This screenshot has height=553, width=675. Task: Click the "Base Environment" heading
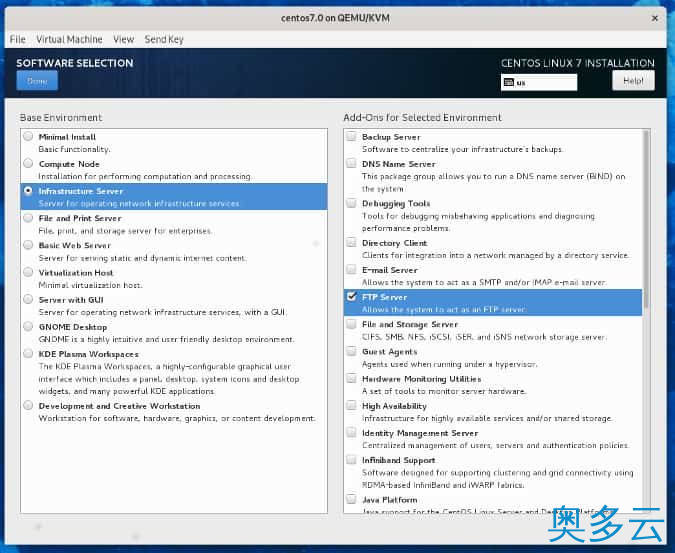click(61, 117)
